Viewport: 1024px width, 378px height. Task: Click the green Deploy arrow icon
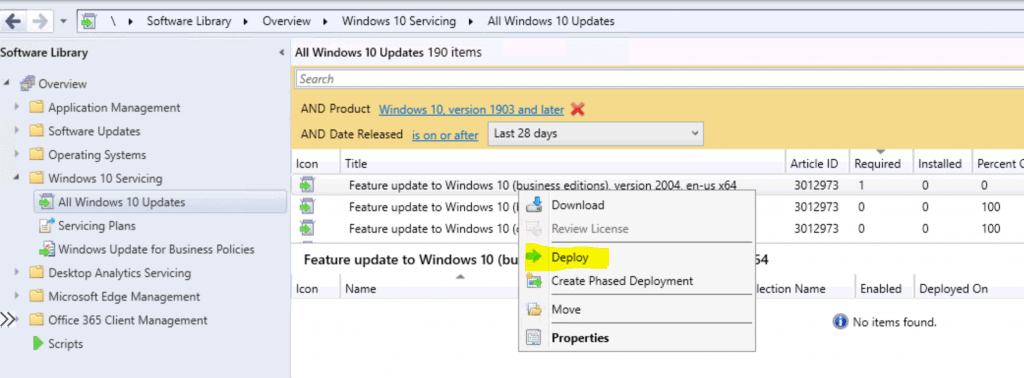(x=534, y=257)
